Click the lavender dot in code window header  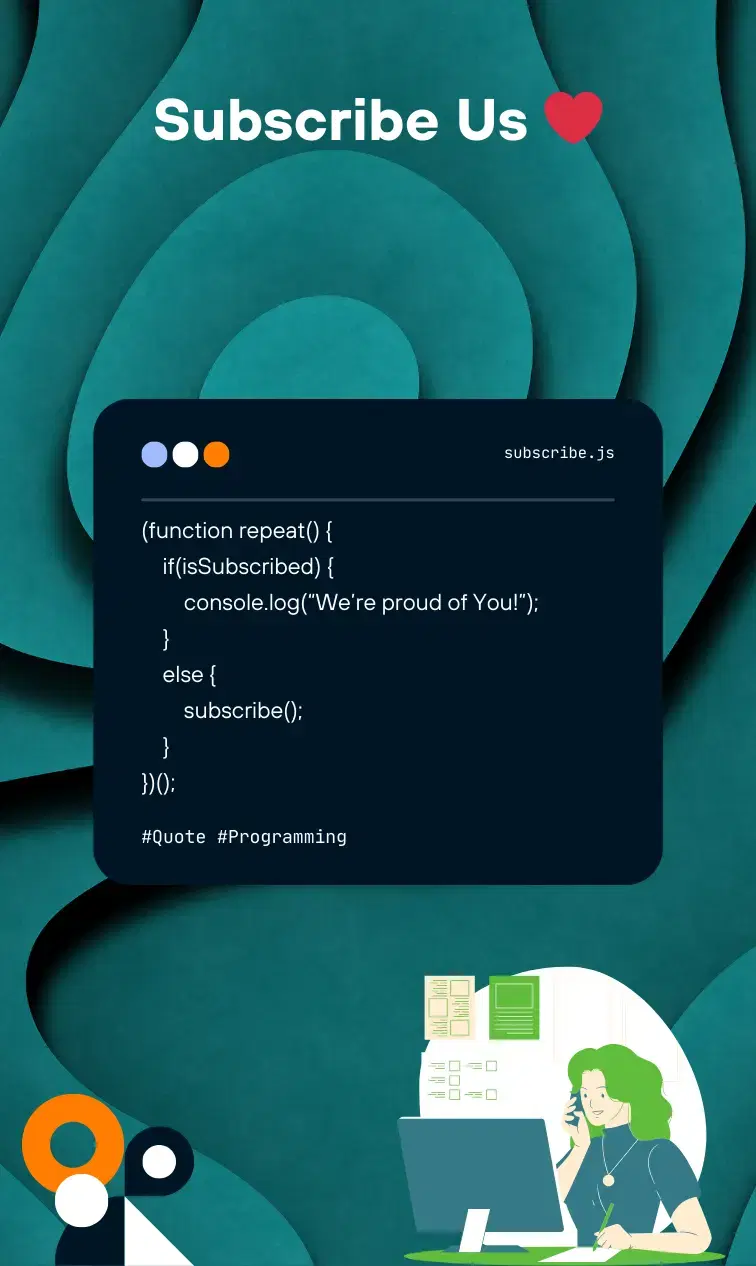154,455
